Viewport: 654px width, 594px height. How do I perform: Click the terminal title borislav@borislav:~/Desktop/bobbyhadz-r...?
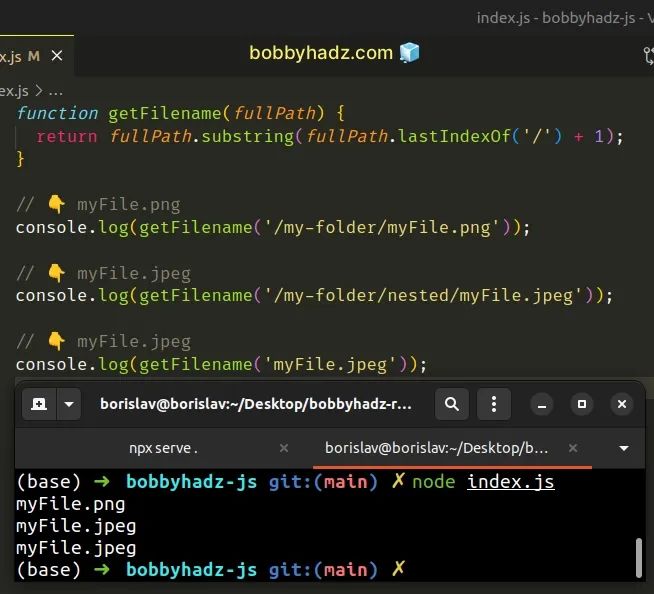[x=256, y=404]
